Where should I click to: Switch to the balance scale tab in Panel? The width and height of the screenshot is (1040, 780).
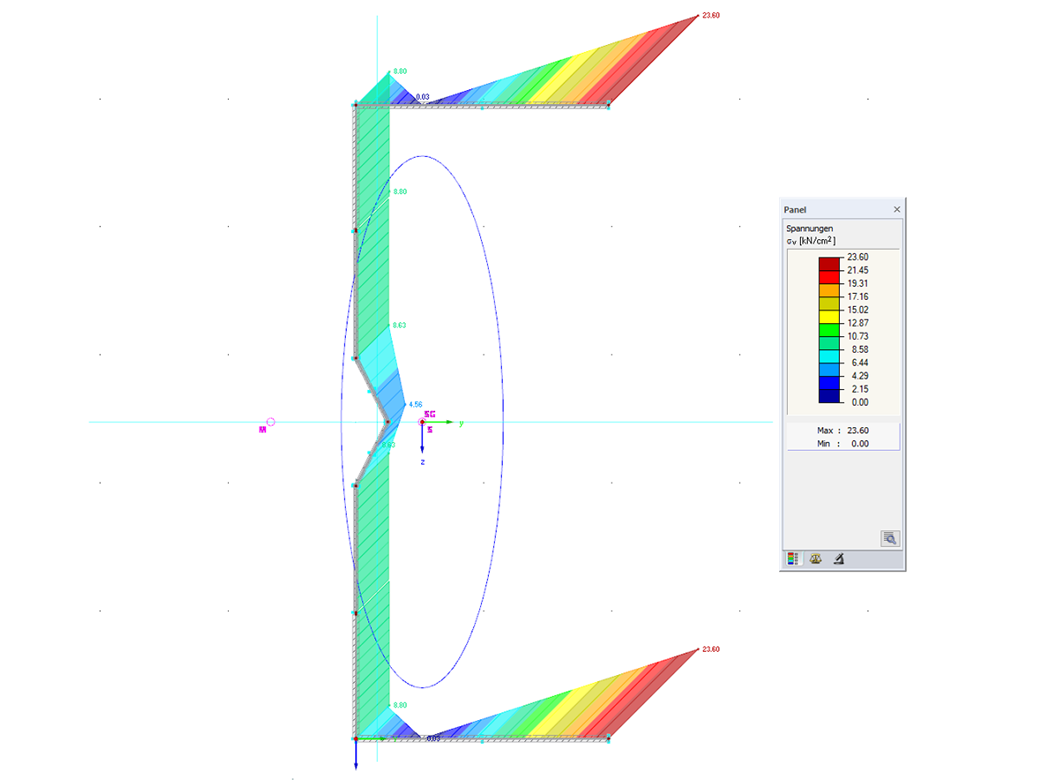[x=816, y=558]
